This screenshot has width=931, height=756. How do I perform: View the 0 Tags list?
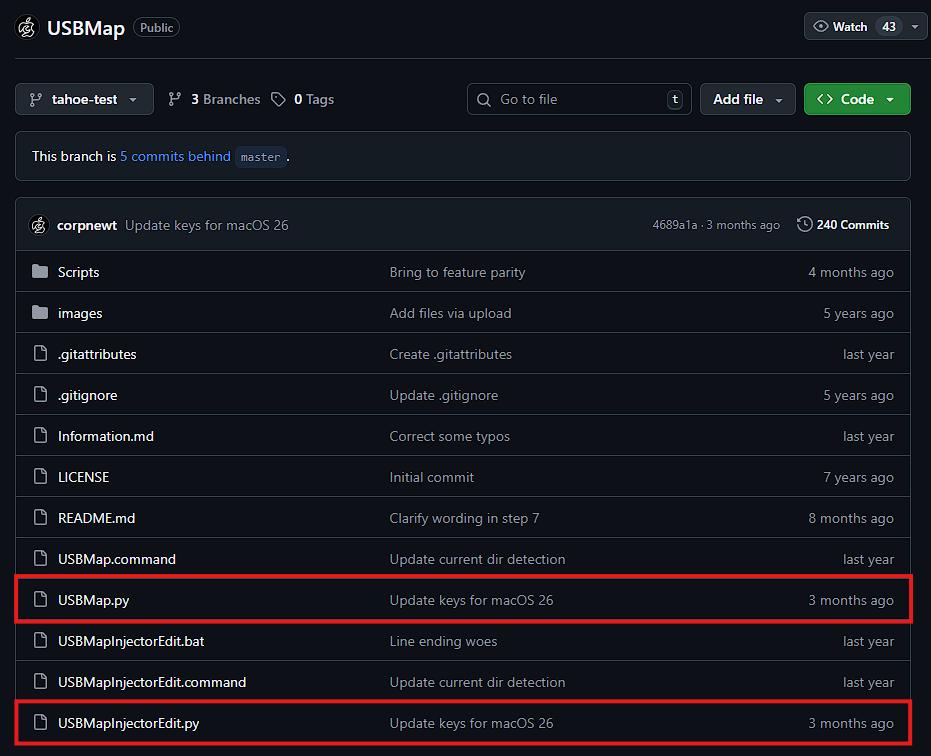303,99
